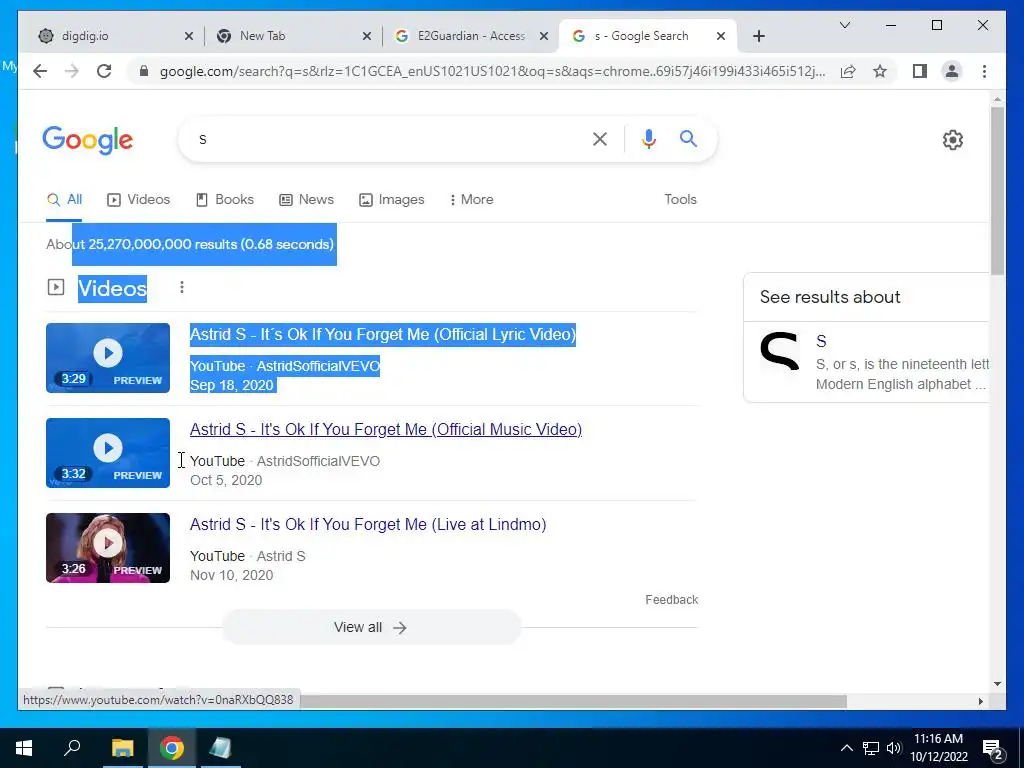Open the tab search dropdown chevron
Image resolution: width=1024 pixels, height=768 pixels.
[x=844, y=25]
